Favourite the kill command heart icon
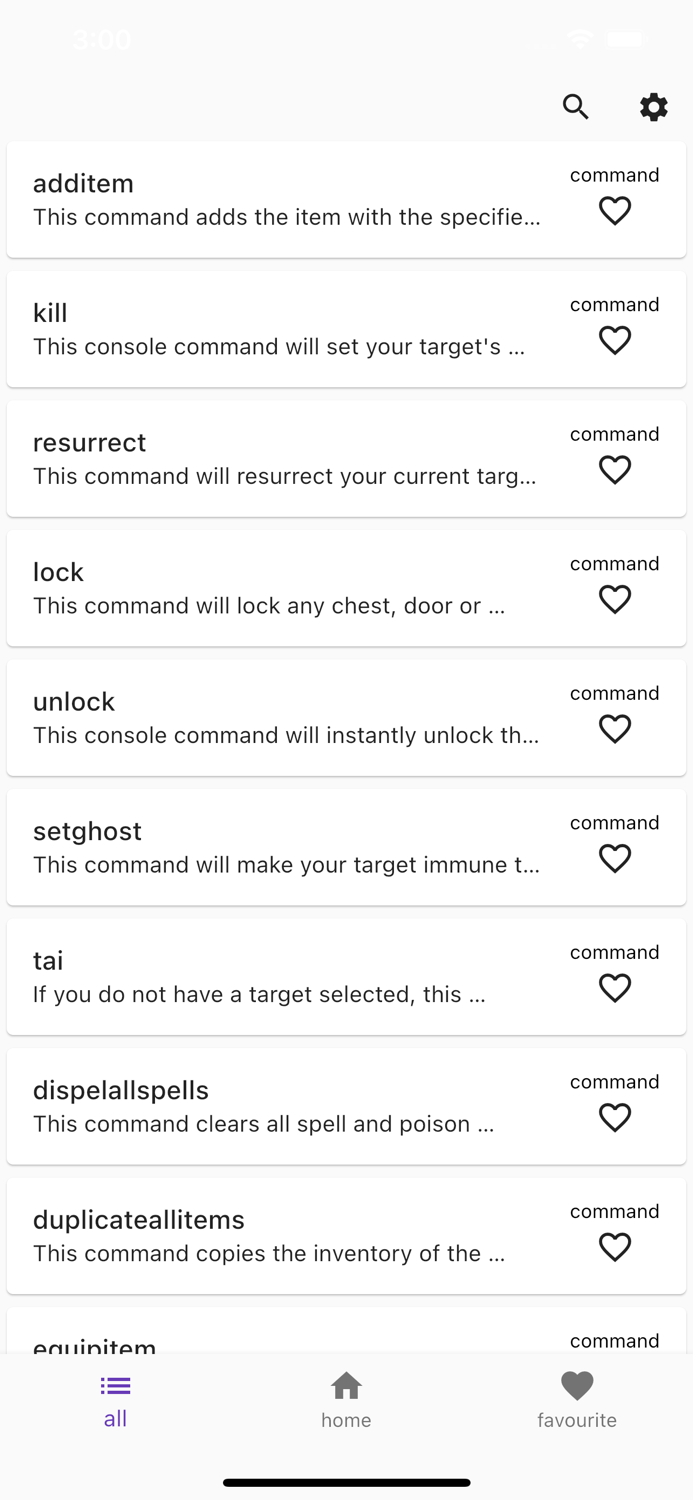 [615, 341]
